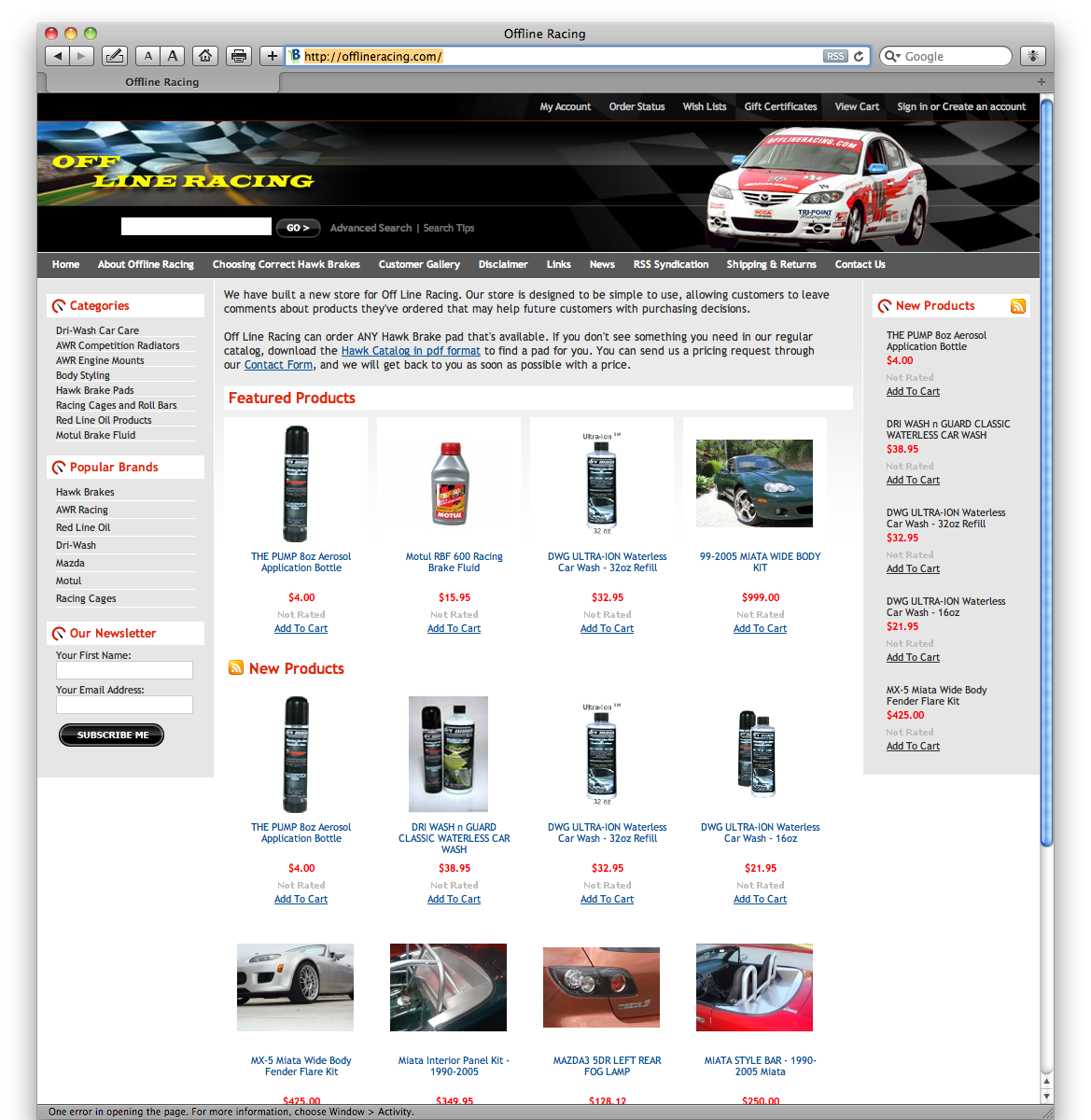Open the bug report toolbar icon

[1032, 56]
